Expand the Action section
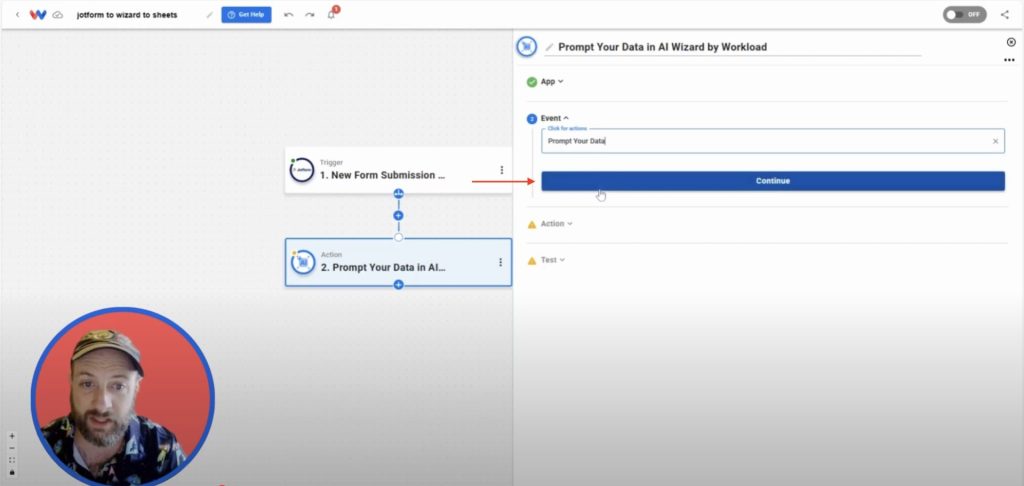 point(556,224)
